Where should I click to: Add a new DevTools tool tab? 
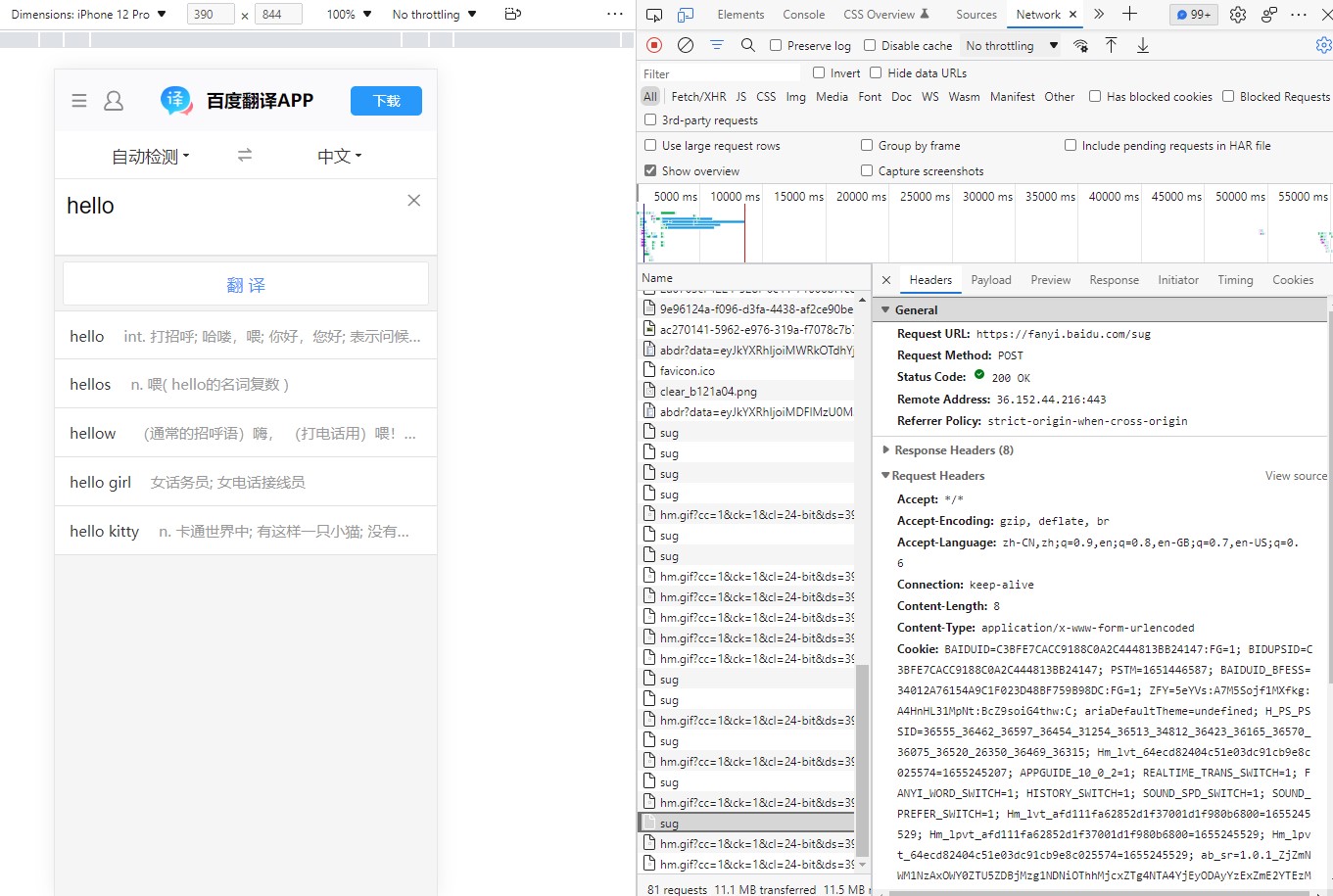point(1129,14)
